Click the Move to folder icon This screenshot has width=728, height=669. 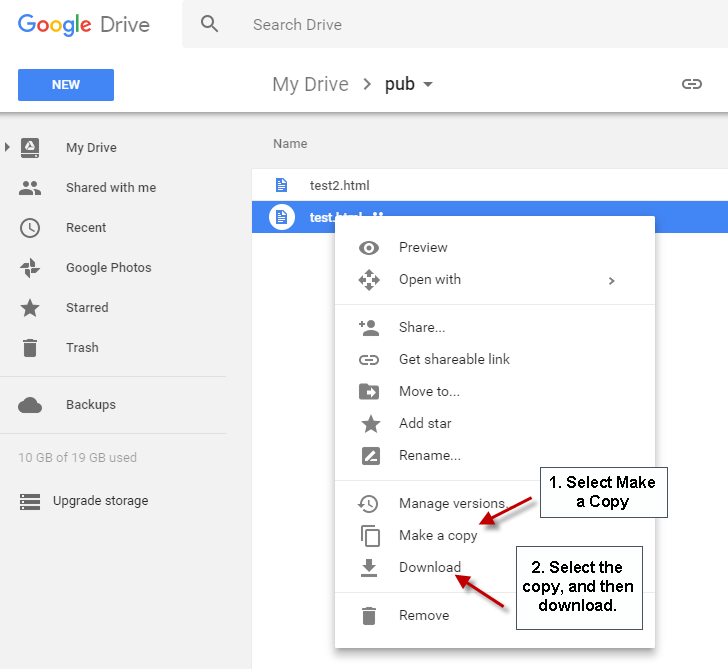click(x=369, y=392)
